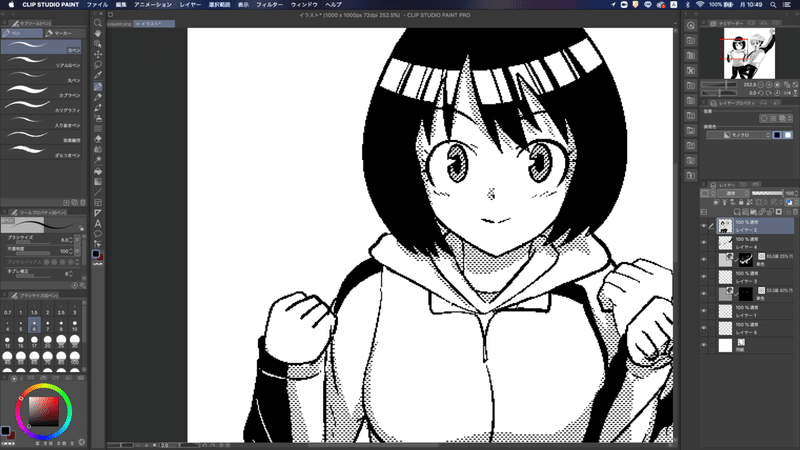The width and height of the screenshot is (800, 450).
Task: Select the Lasso selection tool
Action: click(x=97, y=65)
